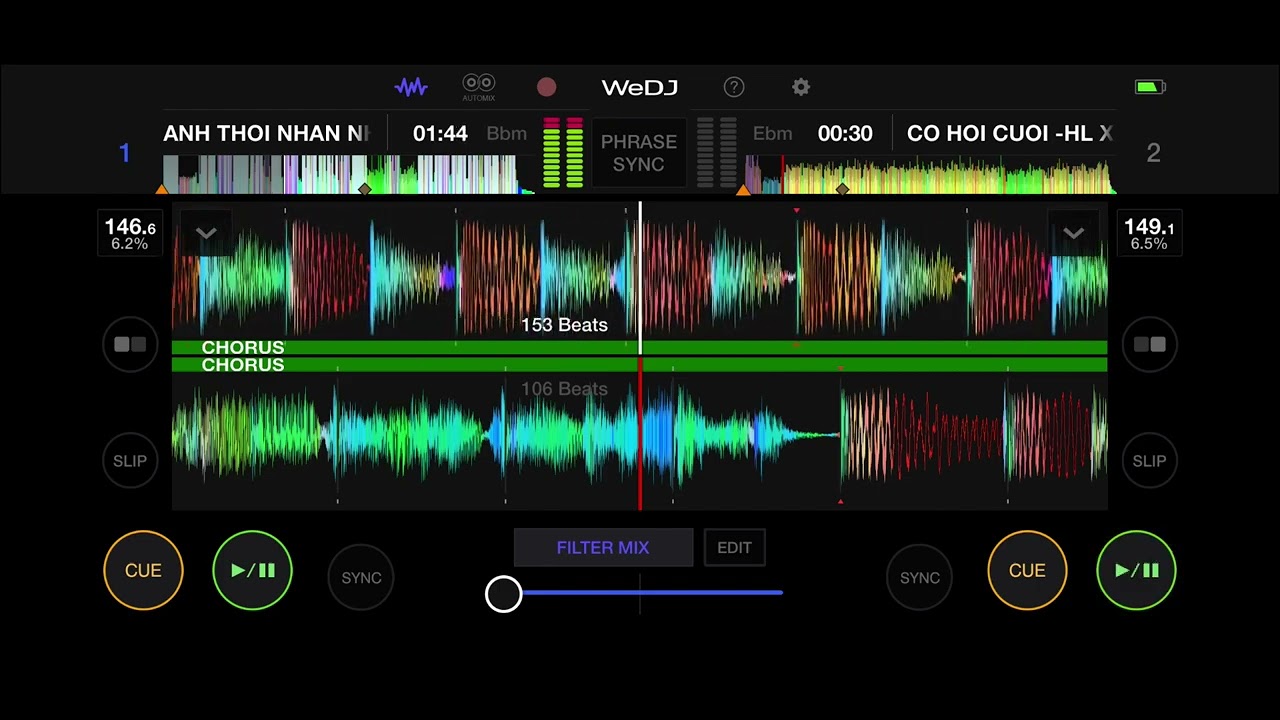
Task: Open the EDIT button
Action: tap(734, 548)
